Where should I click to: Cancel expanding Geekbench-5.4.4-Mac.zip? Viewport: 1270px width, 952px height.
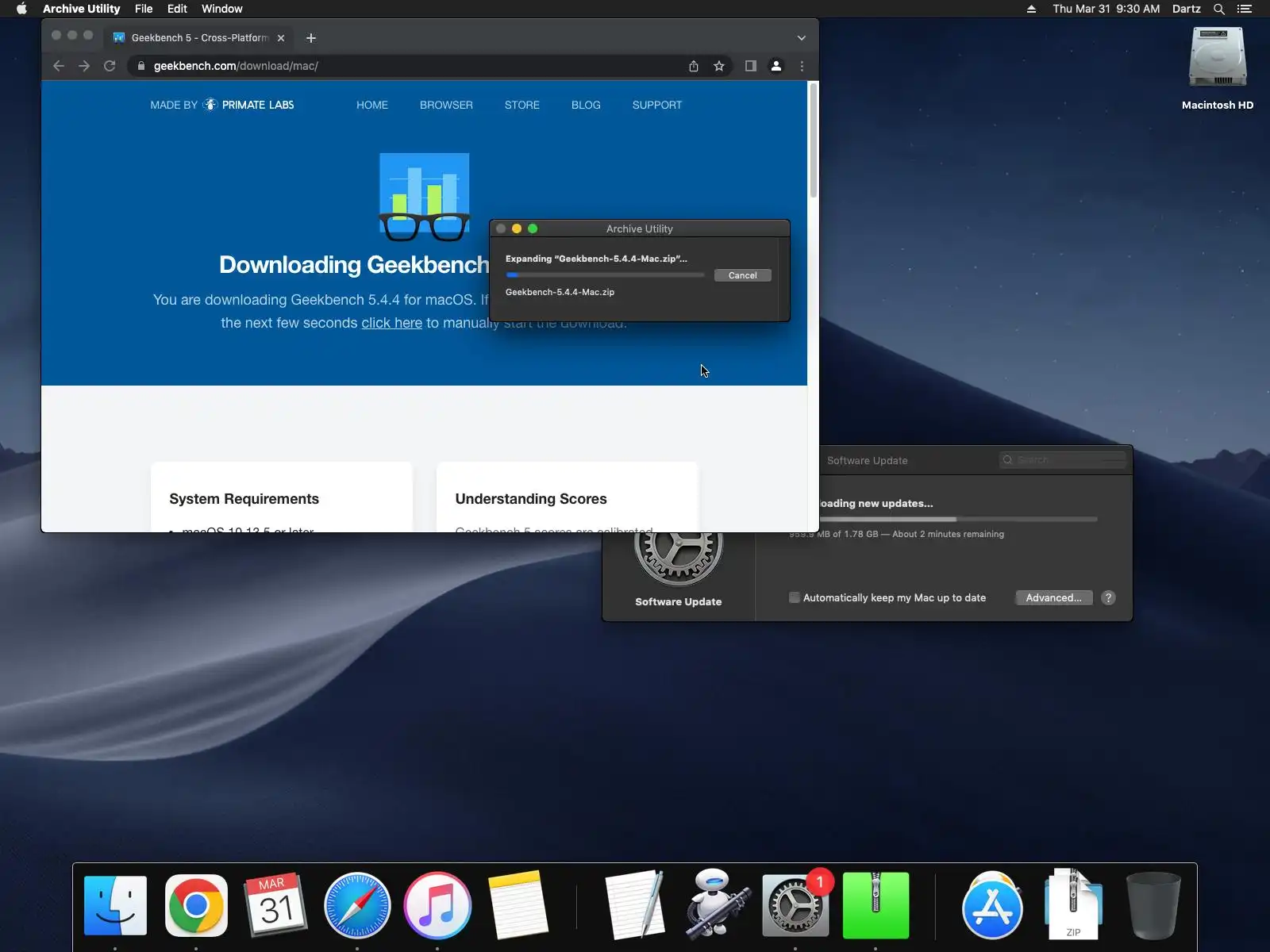(x=743, y=275)
